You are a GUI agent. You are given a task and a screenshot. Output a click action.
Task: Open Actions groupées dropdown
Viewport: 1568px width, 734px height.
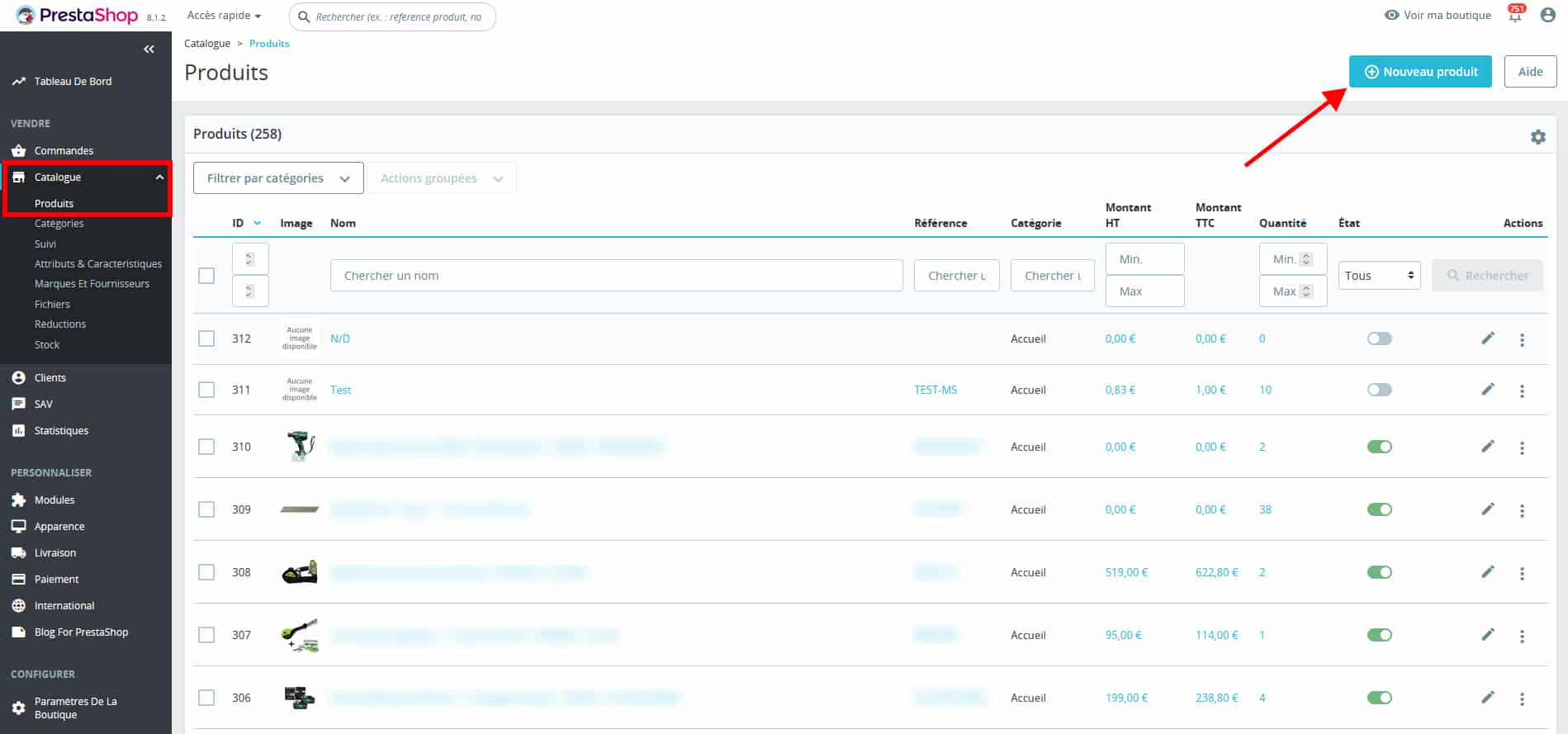tap(442, 178)
